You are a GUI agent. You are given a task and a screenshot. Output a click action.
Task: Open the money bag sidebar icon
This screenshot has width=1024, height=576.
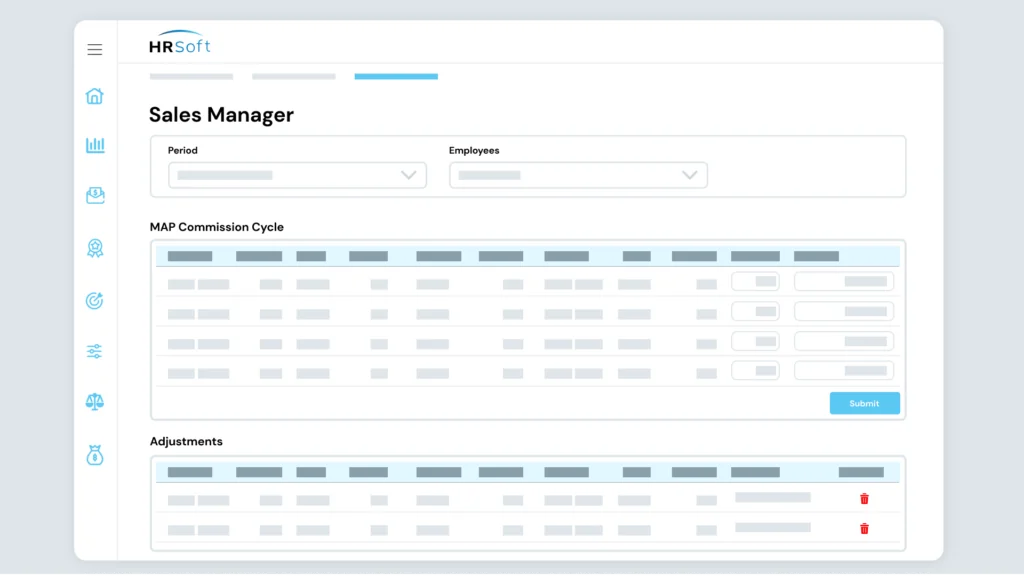(95, 455)
